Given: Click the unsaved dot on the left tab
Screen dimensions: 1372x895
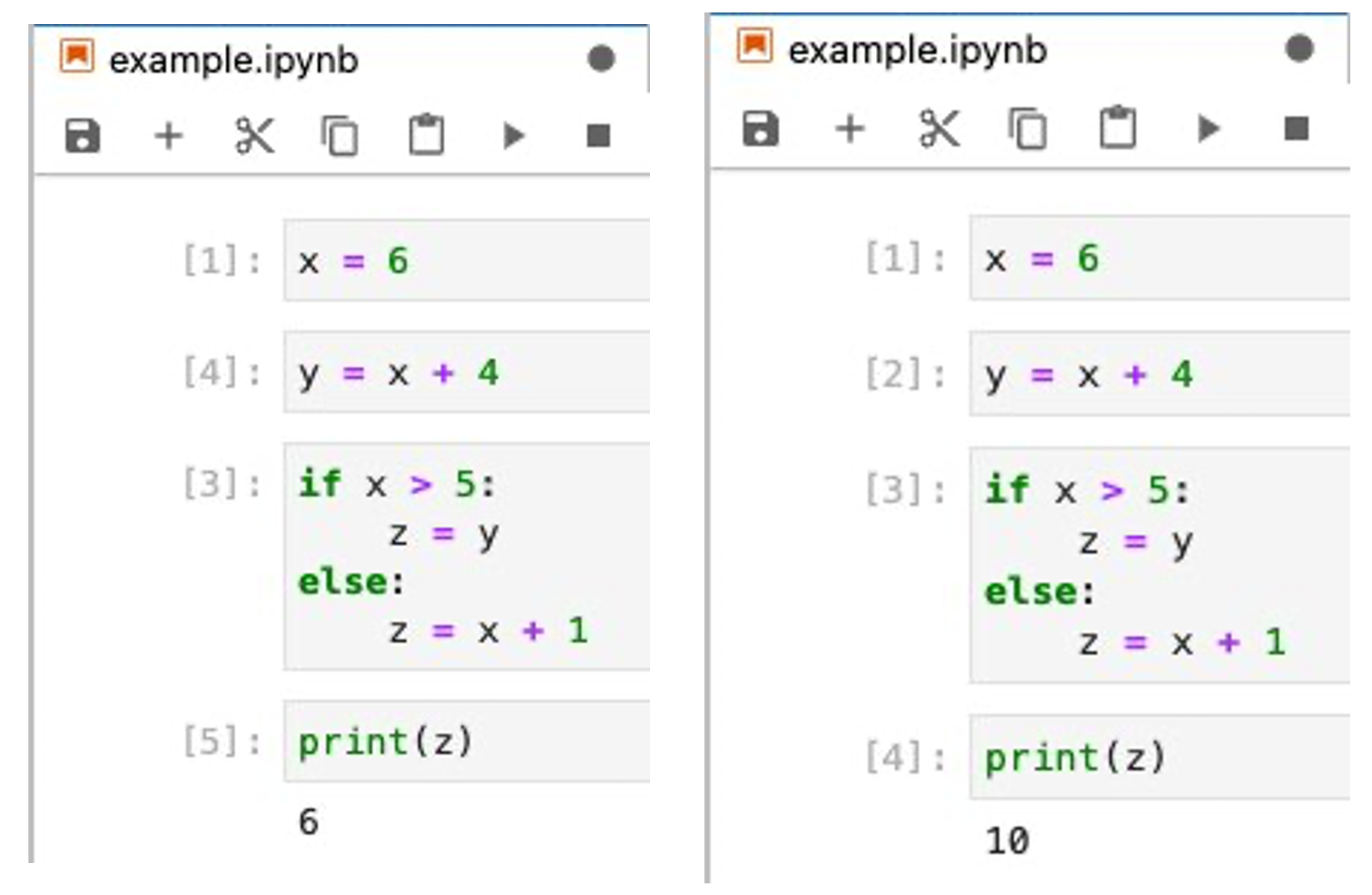Looking at the screenshot, I should pos(601,58).
